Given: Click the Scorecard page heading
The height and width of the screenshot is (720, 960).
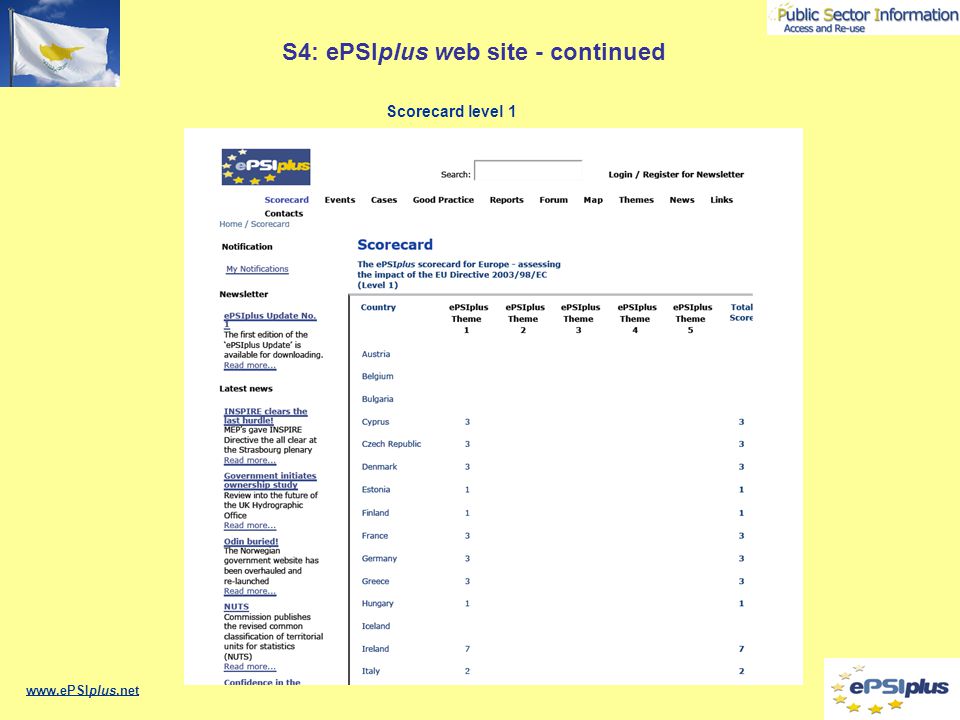Looking at the screenshot, I should [395, 244].
